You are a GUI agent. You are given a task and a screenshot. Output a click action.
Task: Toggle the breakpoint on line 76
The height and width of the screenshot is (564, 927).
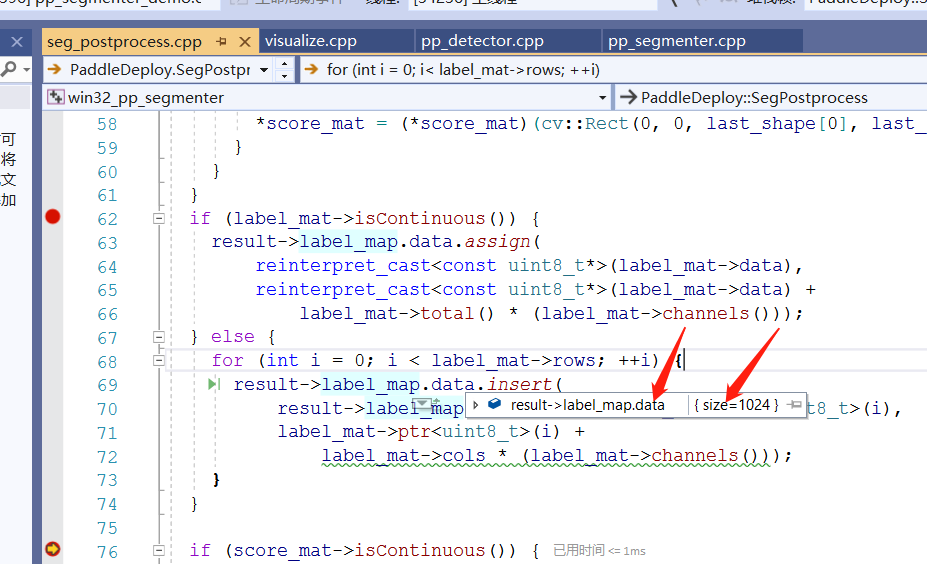click(53, 549)
